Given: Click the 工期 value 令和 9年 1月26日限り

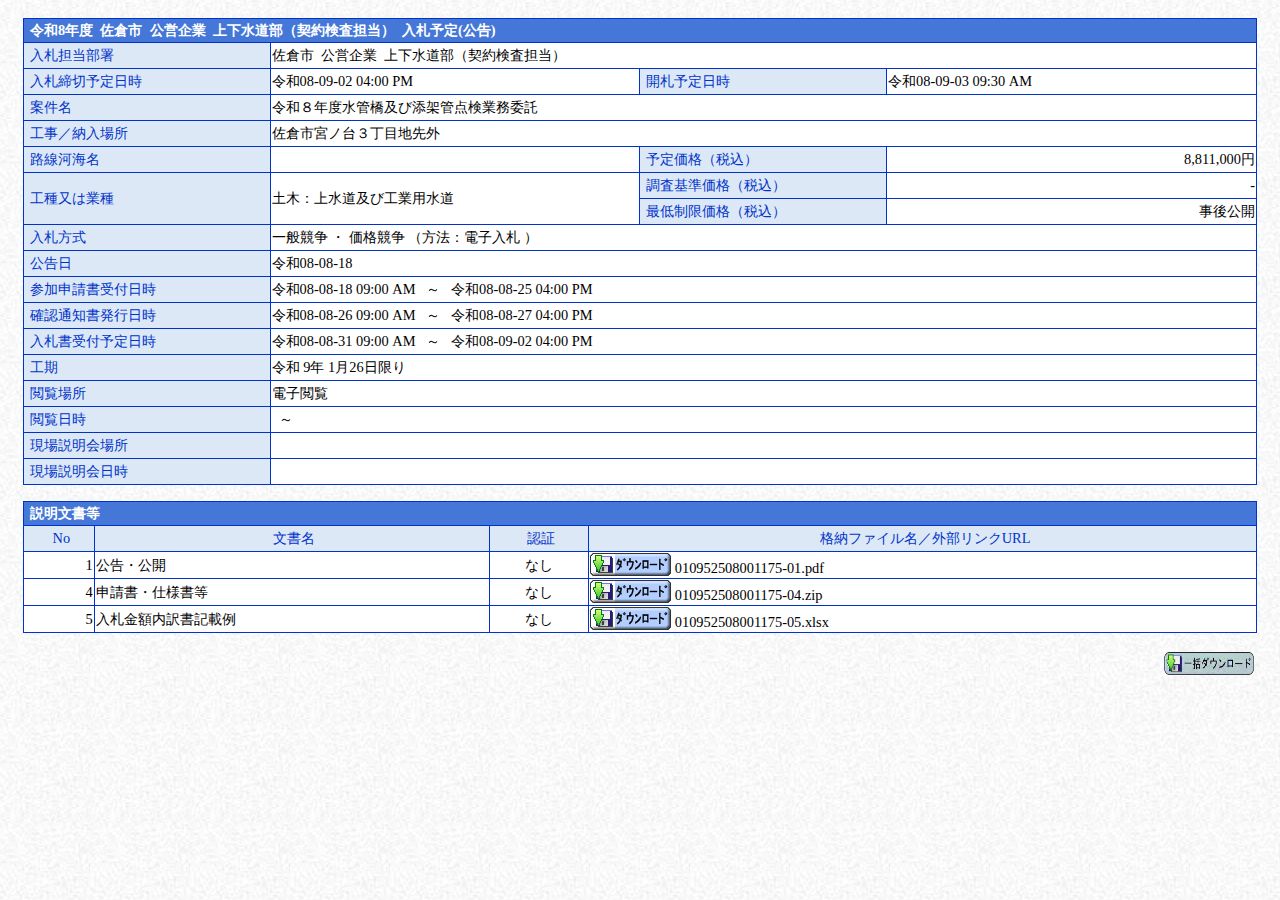Looking at the screenshot, I should tap(338, 367).
